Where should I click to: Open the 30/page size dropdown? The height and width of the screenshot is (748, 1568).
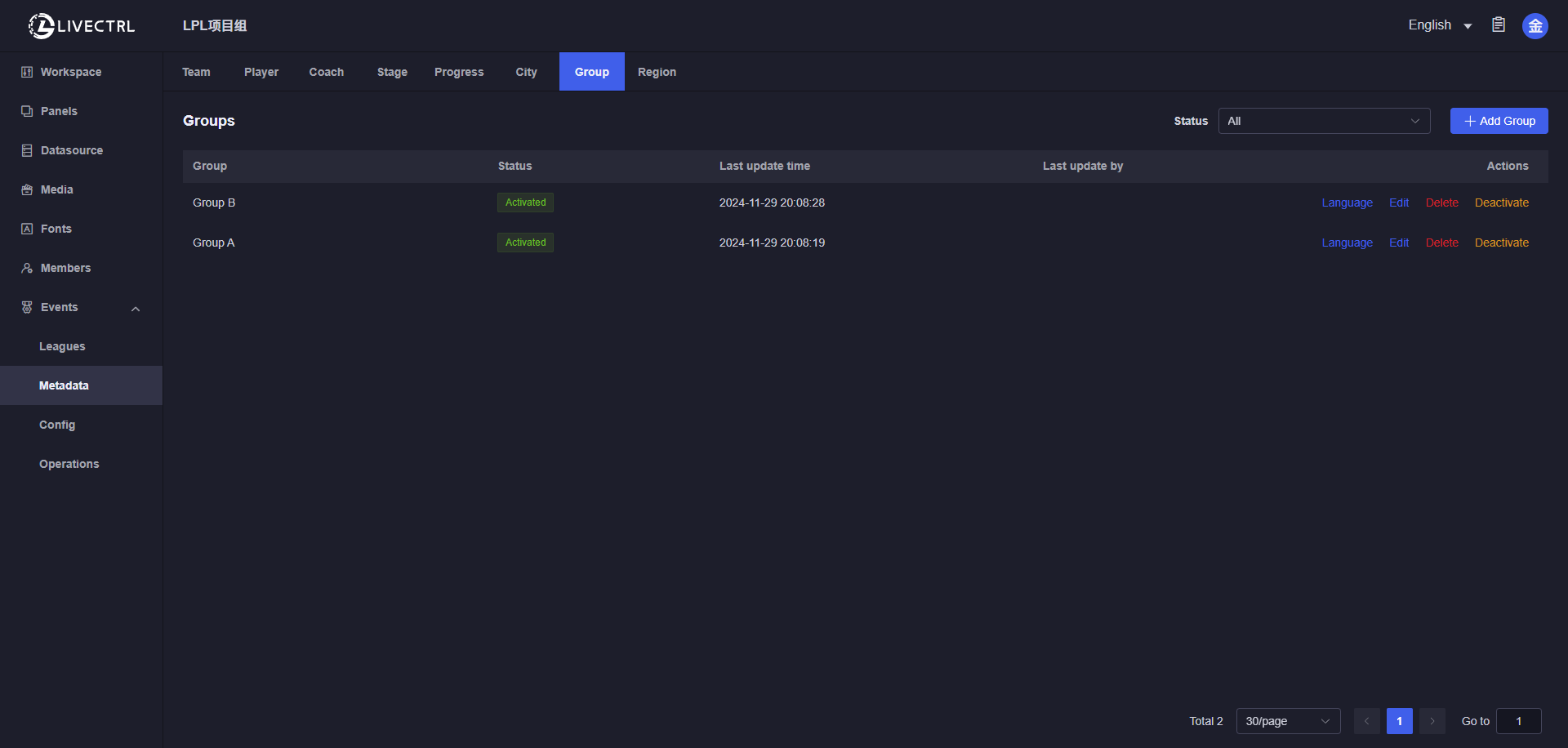(x=1287, y=721)
